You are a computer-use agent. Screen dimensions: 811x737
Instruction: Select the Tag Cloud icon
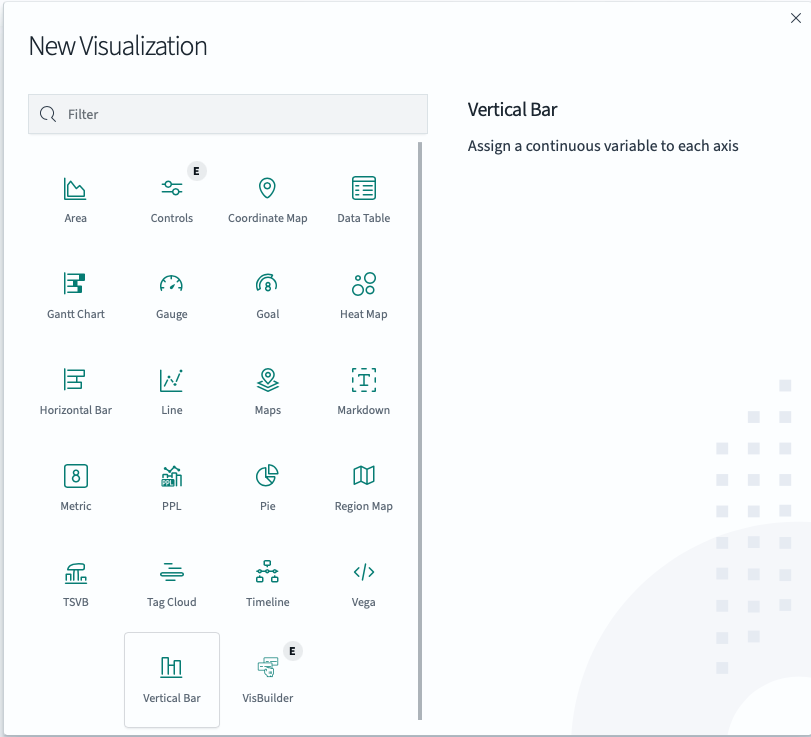point(172,572)
